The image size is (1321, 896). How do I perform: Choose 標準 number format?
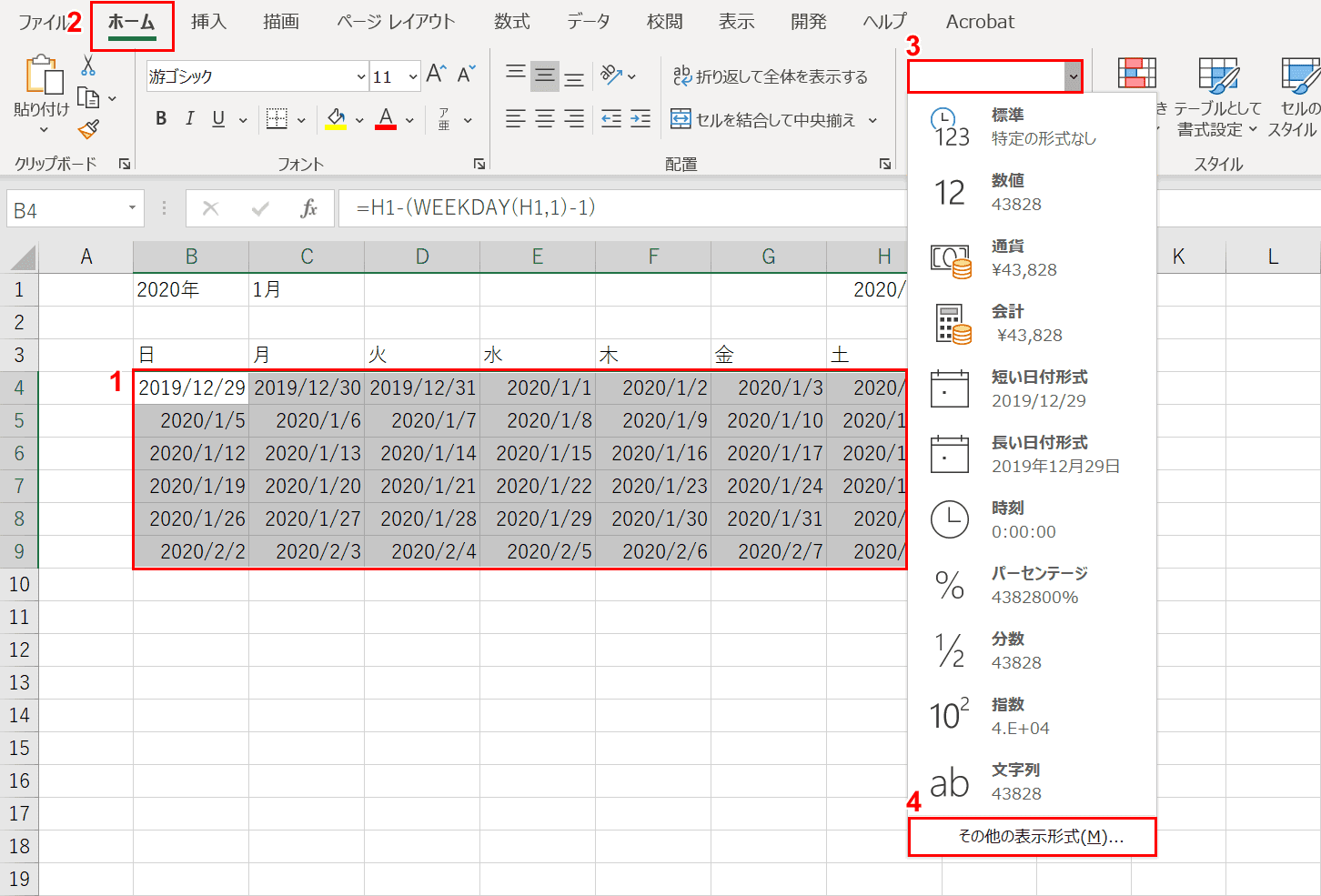(x=1032, y=126)
